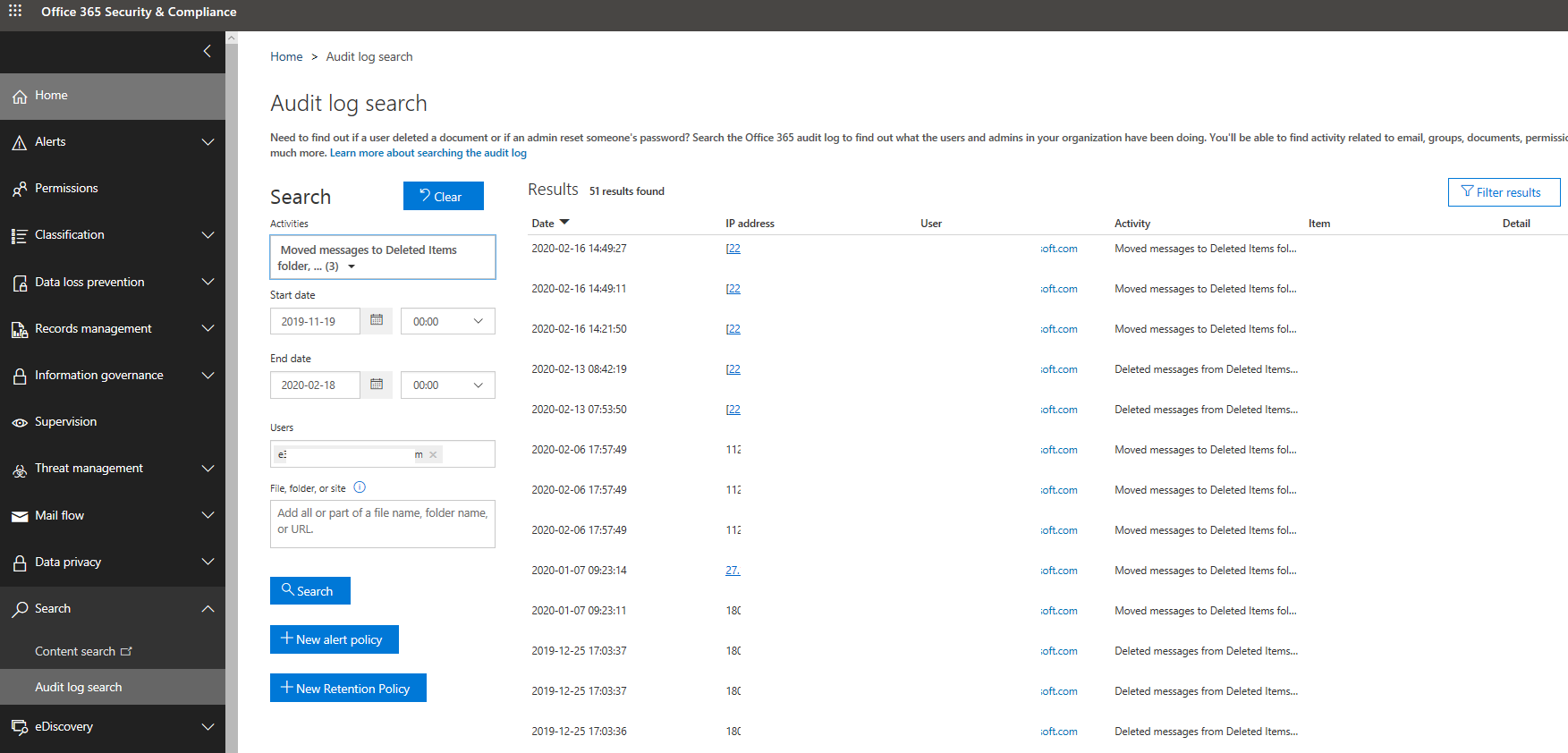Click the Filter results button
Image resolution: width=1568 pixels, height=753 pixels.
point(1504,192)
